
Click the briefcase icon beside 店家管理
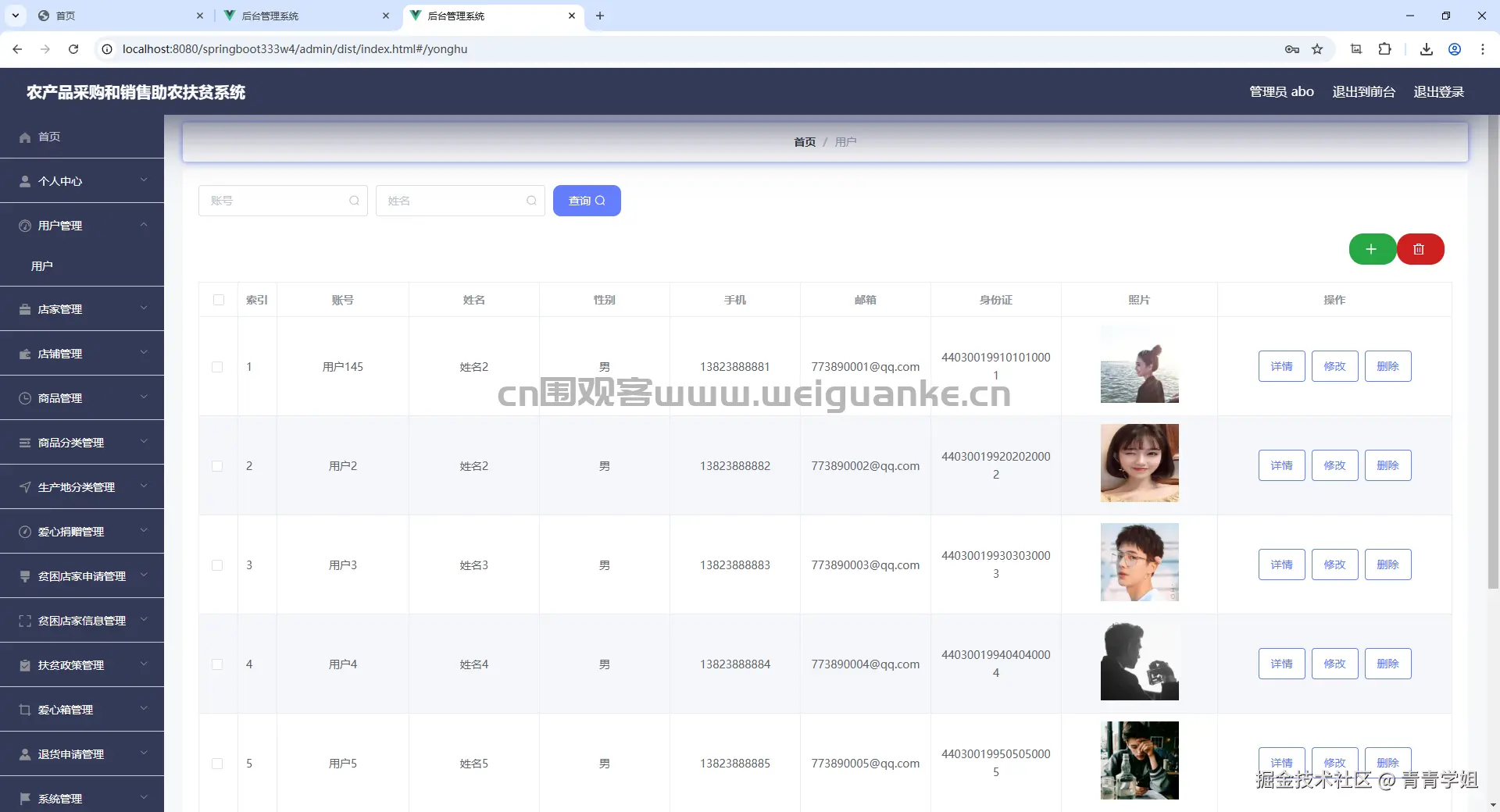point(25,310)
